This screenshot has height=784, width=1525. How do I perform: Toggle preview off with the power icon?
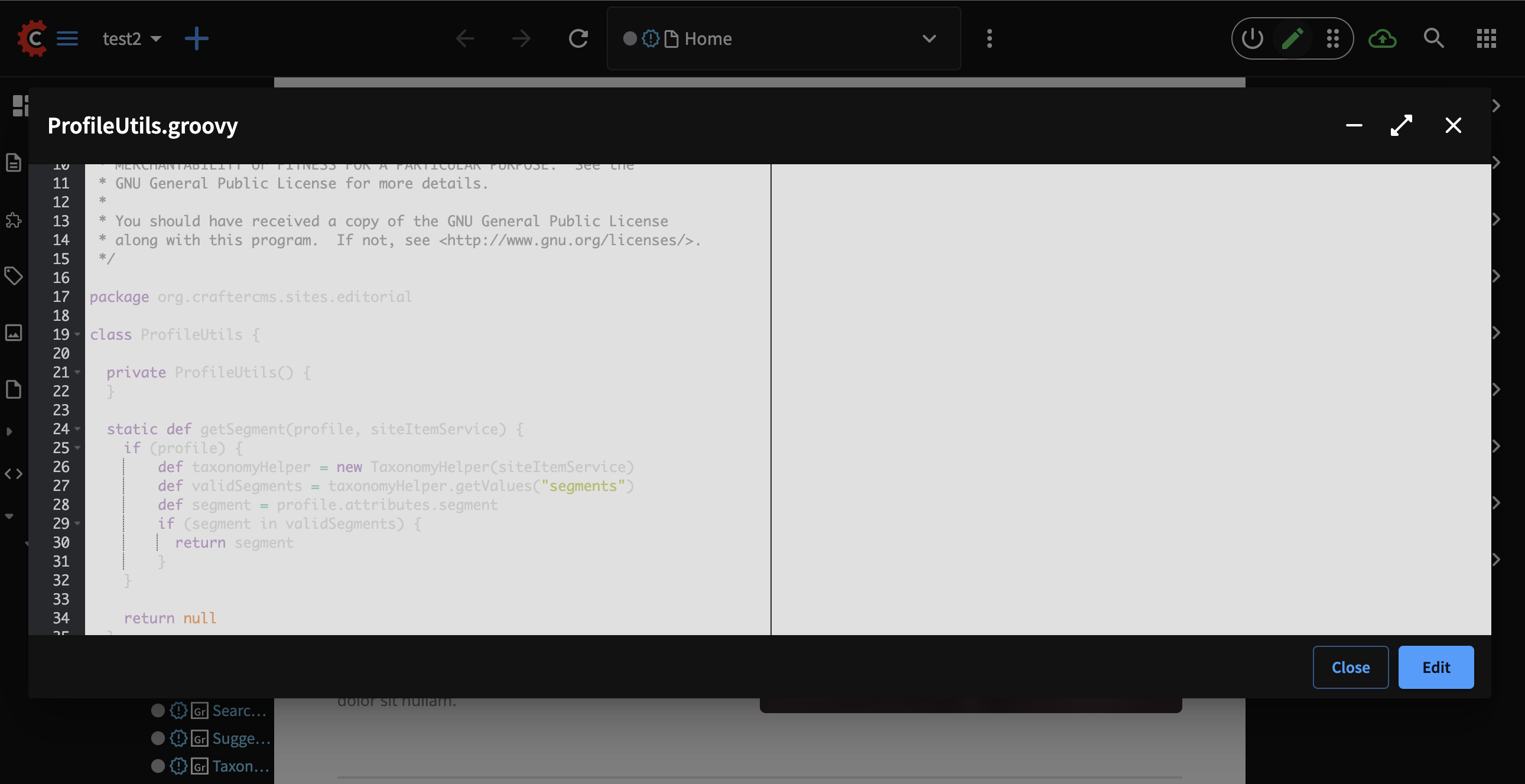coord(1251,38)
